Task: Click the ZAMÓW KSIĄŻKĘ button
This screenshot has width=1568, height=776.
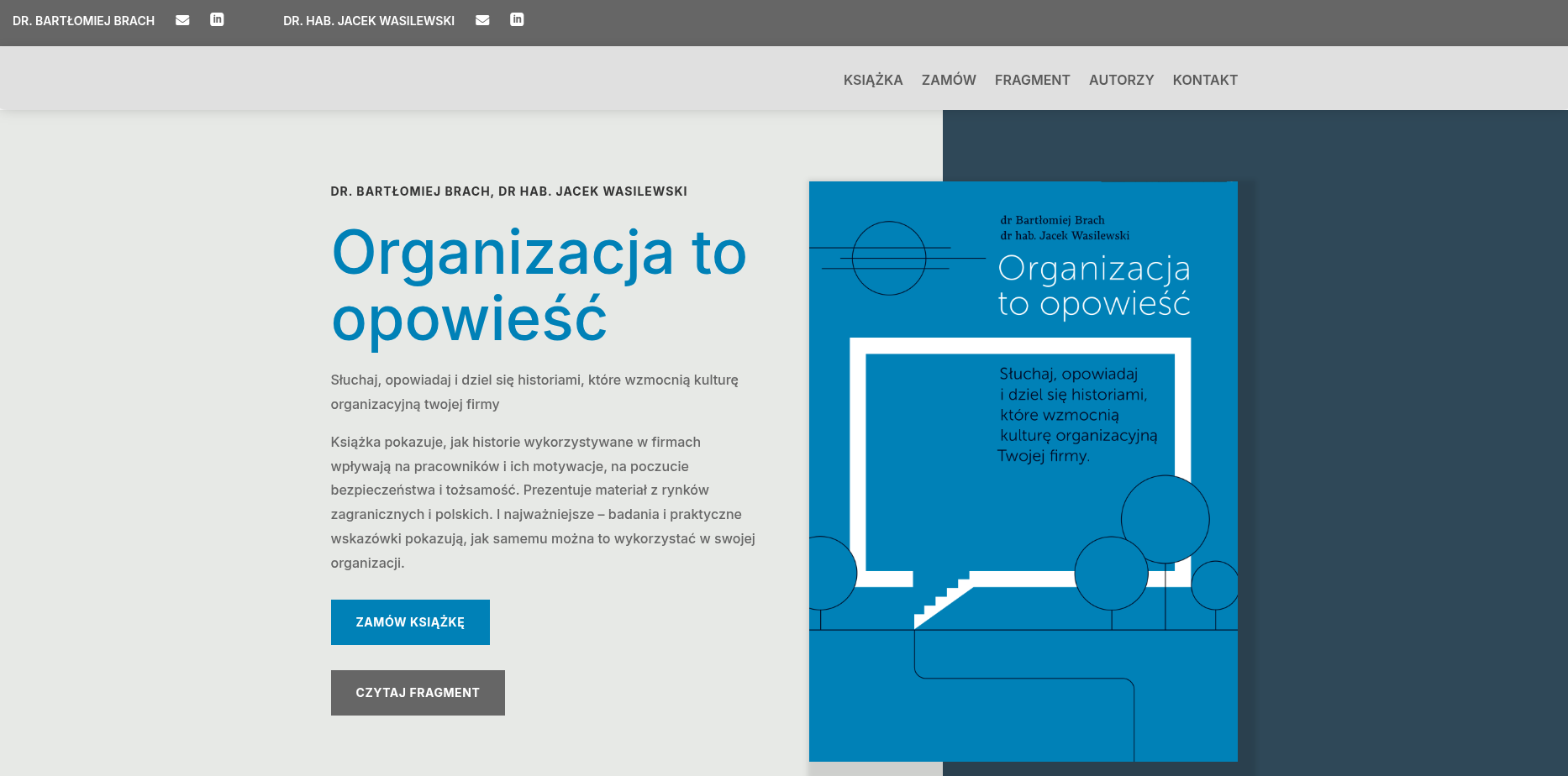Action: tap(410, 621)
